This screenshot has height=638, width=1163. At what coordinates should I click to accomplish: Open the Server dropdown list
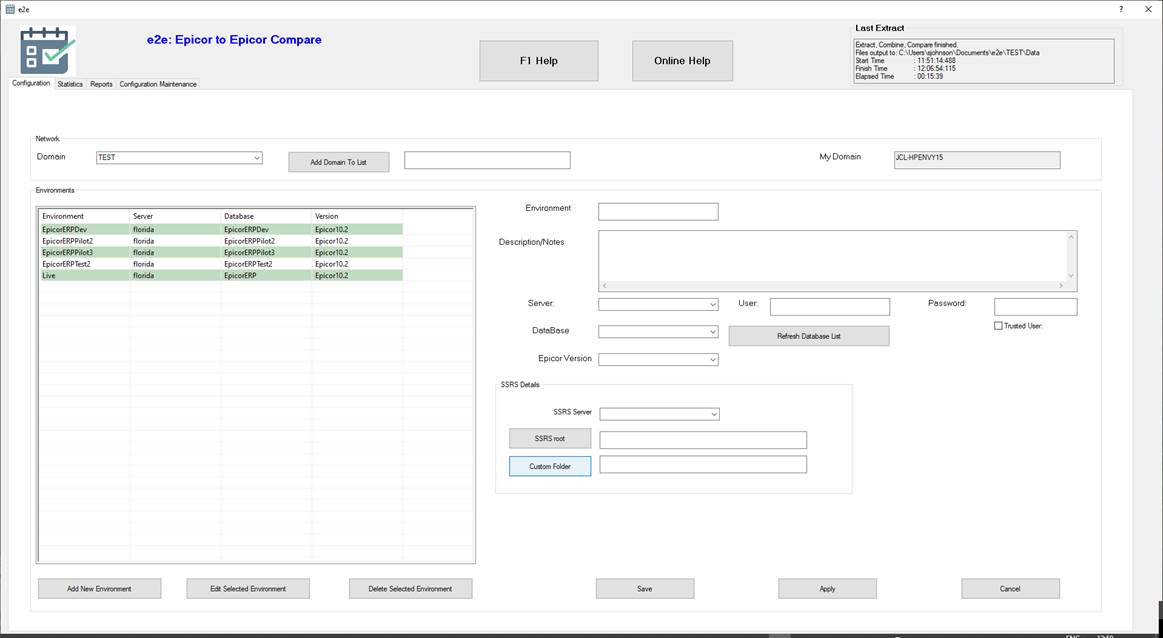pyautogui.click(x=712, y=305)
